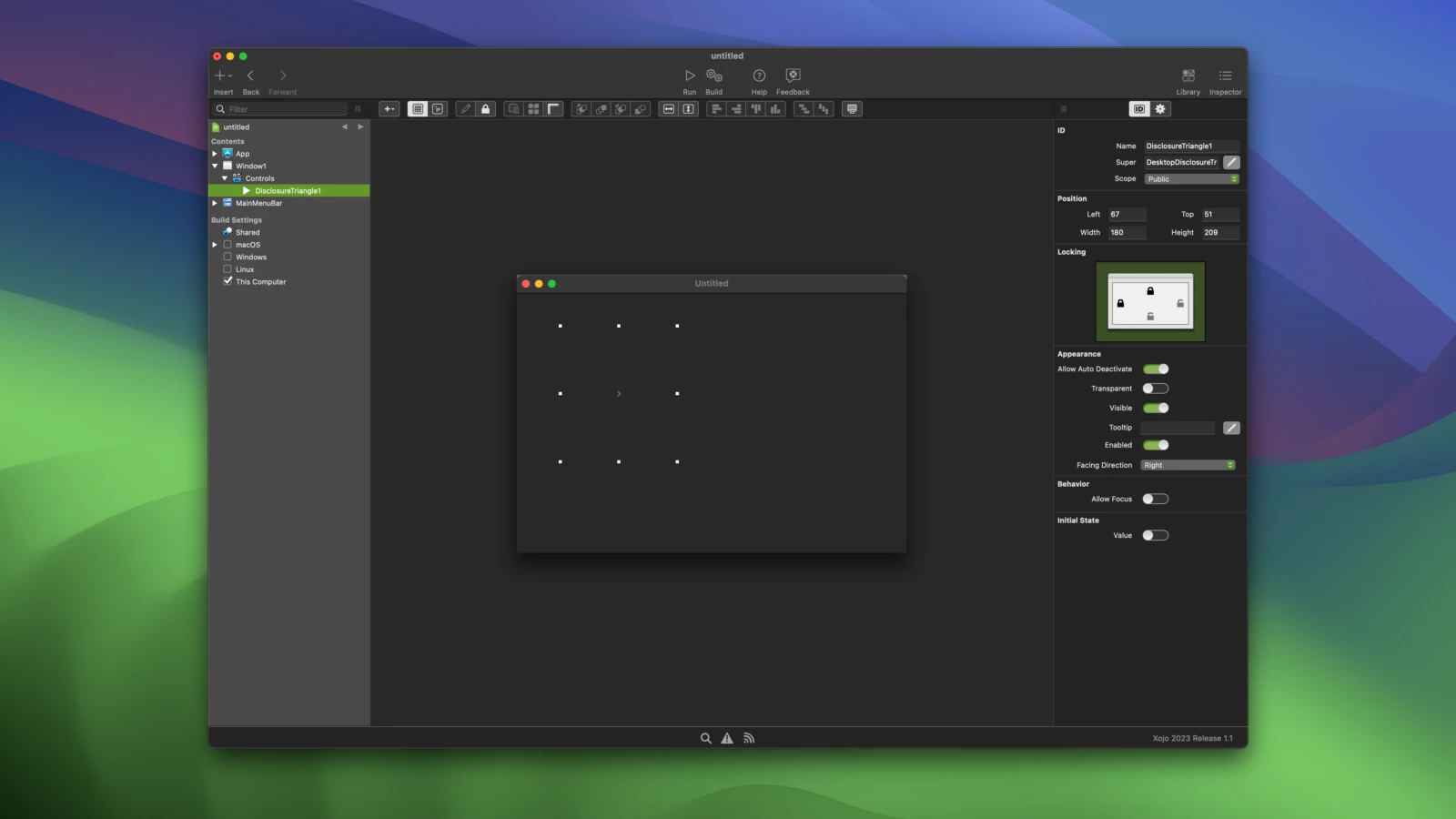The height and width of the screenshot is (819, 1456).
Task: Enable the Allow Focus switch
Action: point(1156,499)
